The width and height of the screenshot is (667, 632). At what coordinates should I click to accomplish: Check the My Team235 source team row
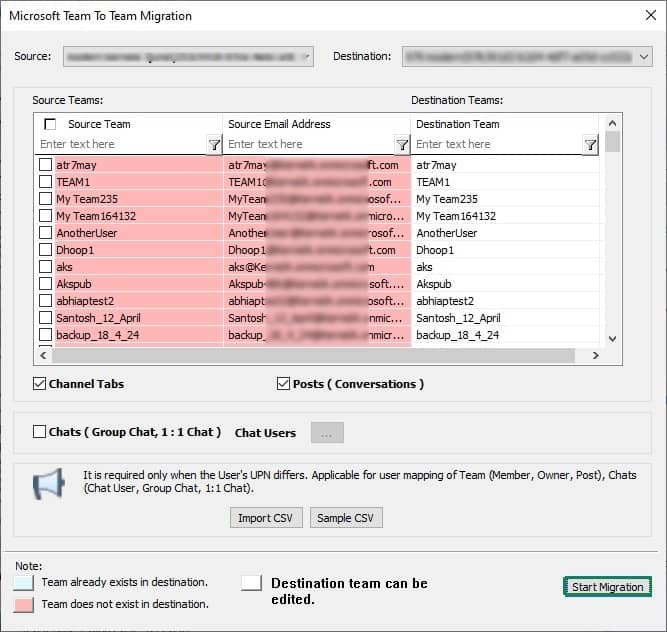coord(46,199)
